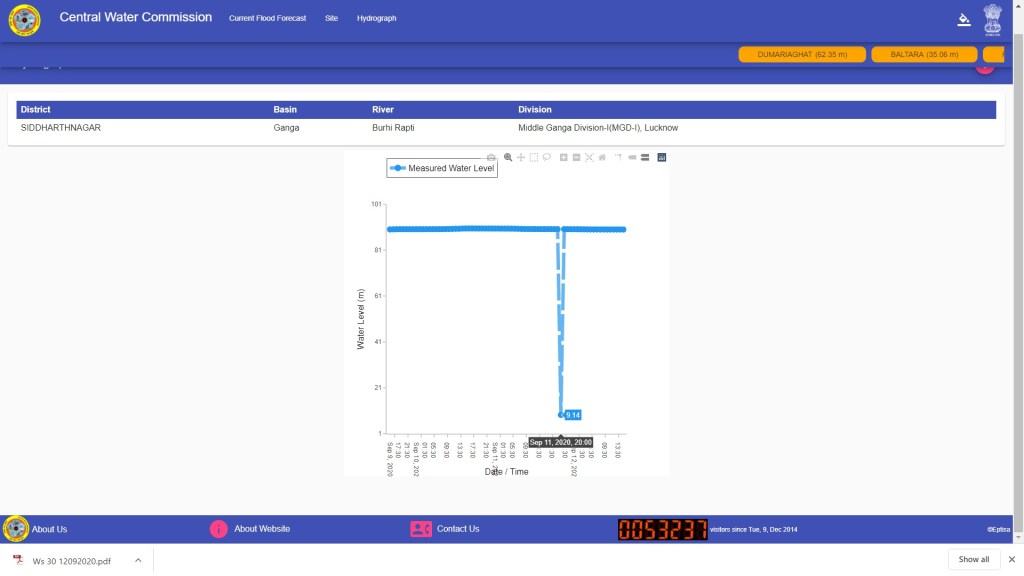Toggle Measured Water Level legend entry
The width and height of the screenshot is (1024, 576).
click(x=442, y=168)
